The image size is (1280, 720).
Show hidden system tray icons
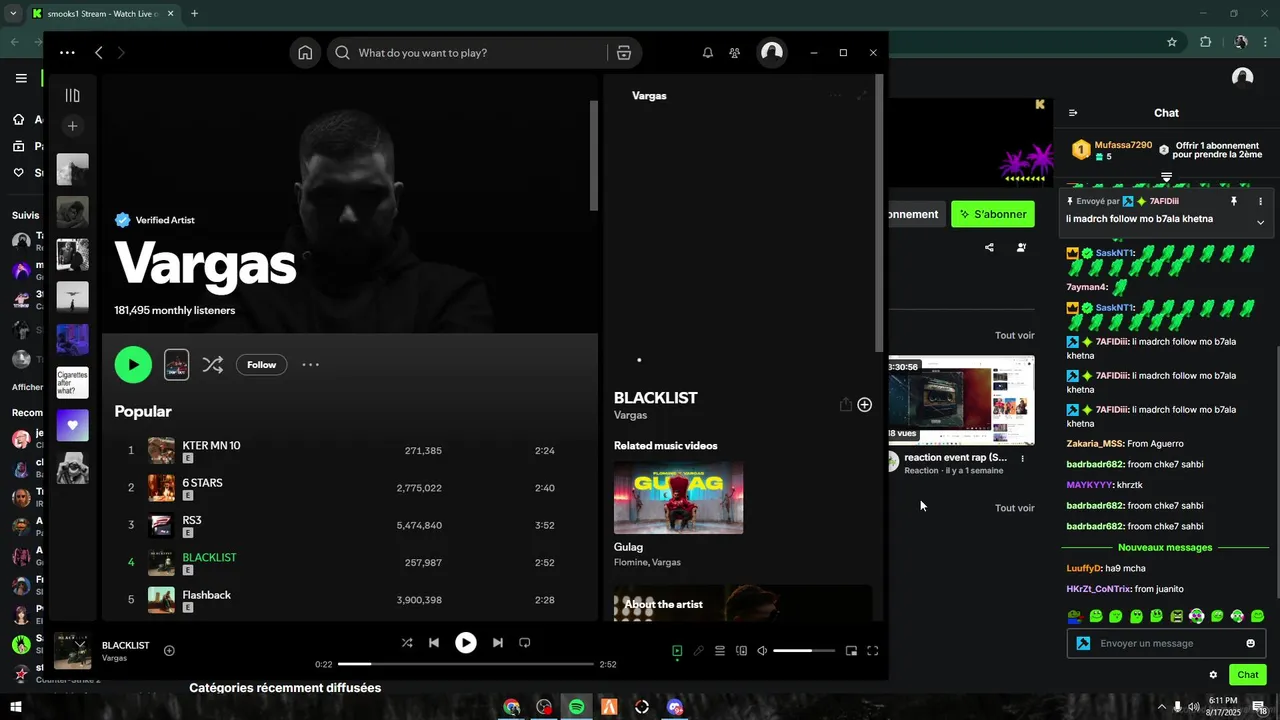point(1162,707)
